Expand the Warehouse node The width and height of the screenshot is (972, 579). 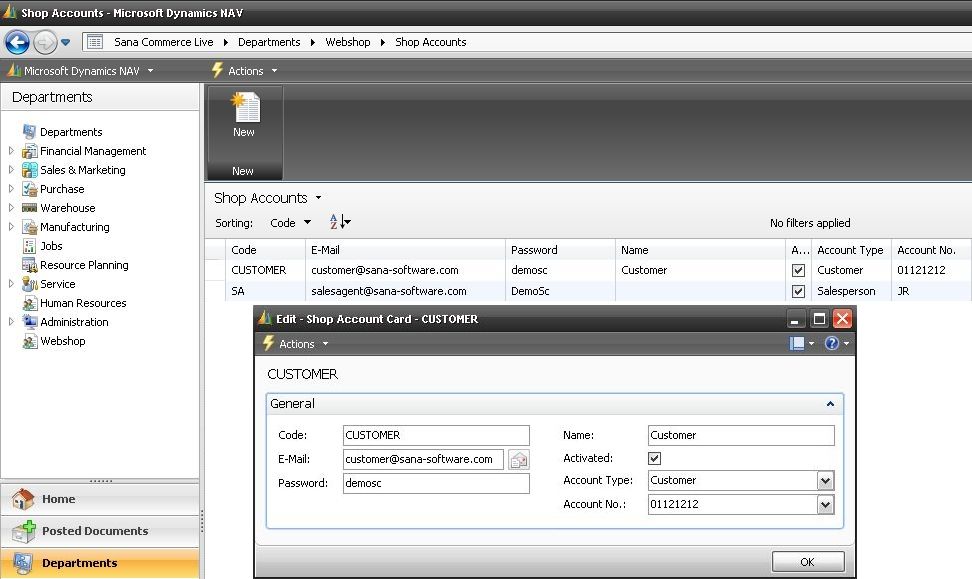[x=11, y=208]
